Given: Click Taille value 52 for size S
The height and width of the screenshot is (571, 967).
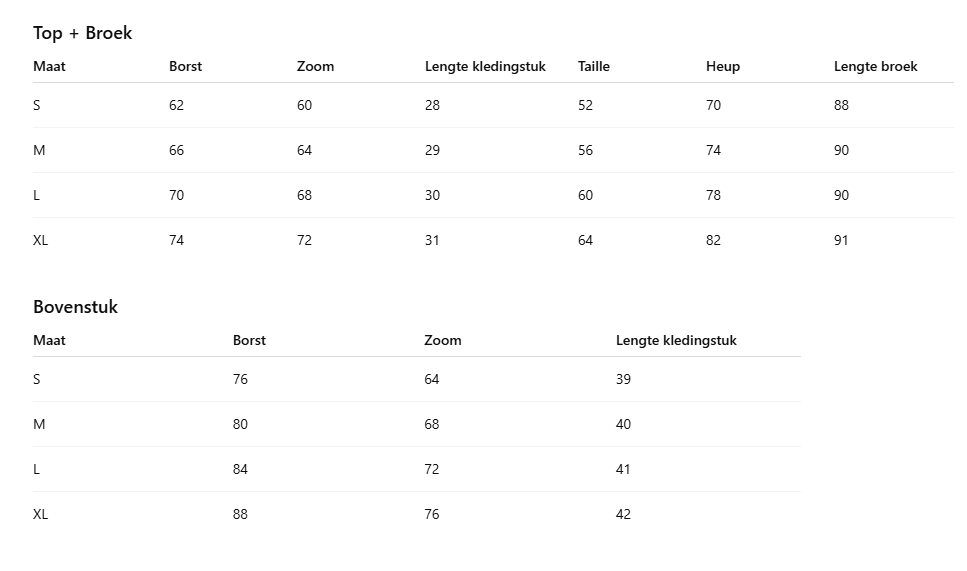Looking at the screenshot, I should (x=585, y=105).
